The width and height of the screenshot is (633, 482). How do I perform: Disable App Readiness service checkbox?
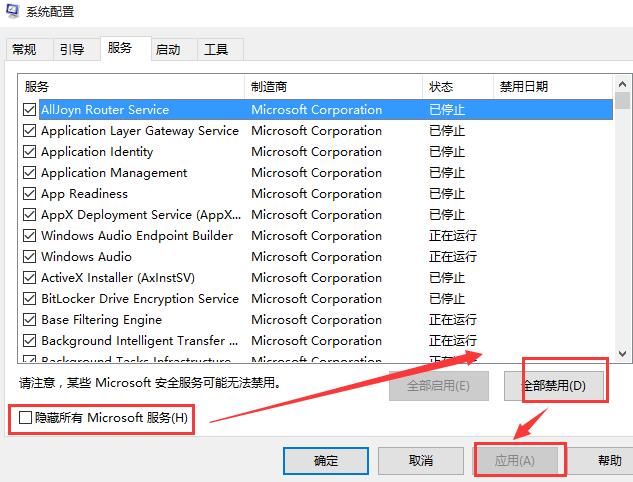(x=29, y=193)
